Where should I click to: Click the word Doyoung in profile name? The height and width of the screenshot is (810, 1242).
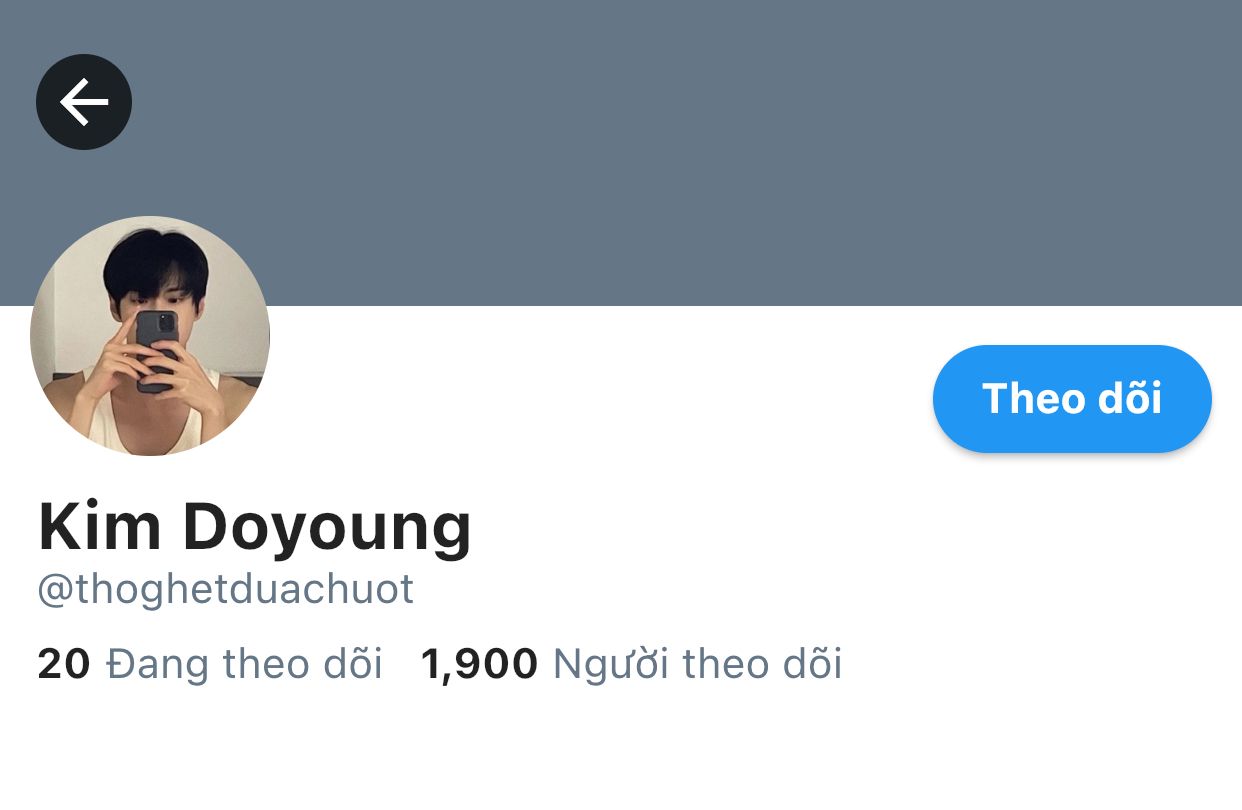pyautogui.click(x=327, y=528)
